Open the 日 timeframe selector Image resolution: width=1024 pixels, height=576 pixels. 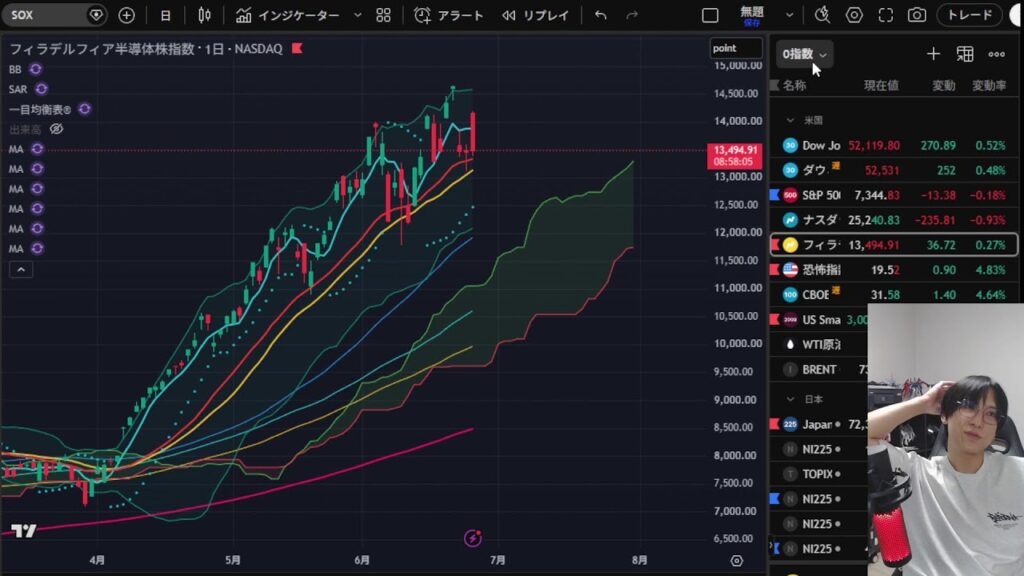click(165, 15)
